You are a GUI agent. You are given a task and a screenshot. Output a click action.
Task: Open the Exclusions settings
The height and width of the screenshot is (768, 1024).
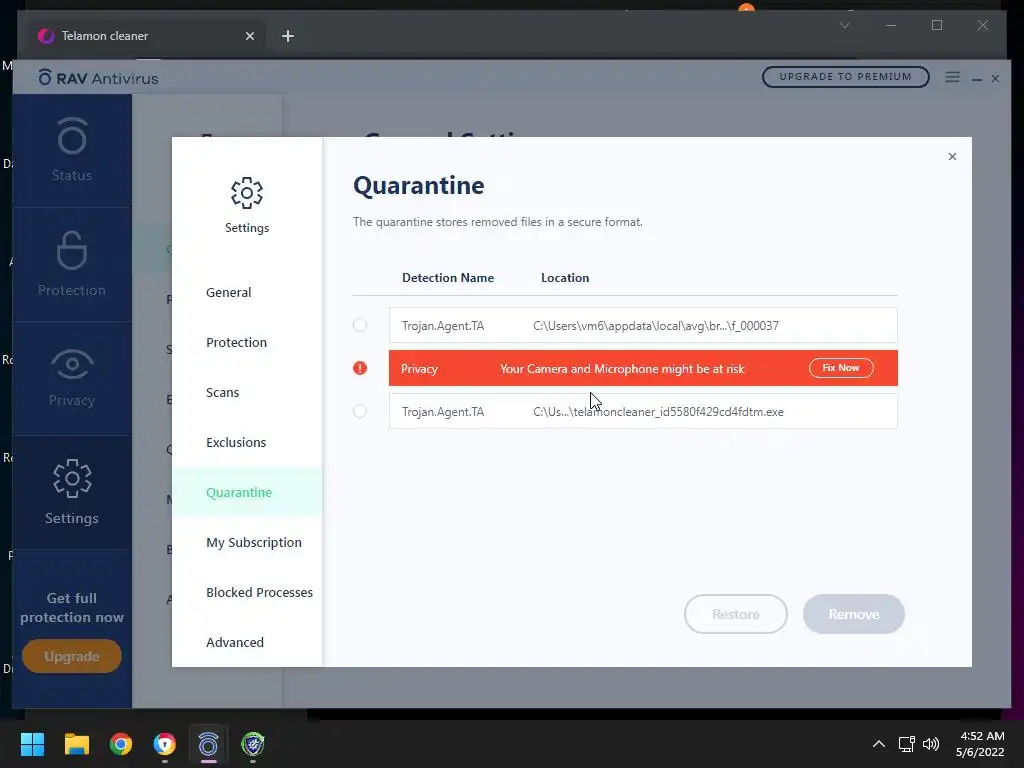tap(236, 443)
